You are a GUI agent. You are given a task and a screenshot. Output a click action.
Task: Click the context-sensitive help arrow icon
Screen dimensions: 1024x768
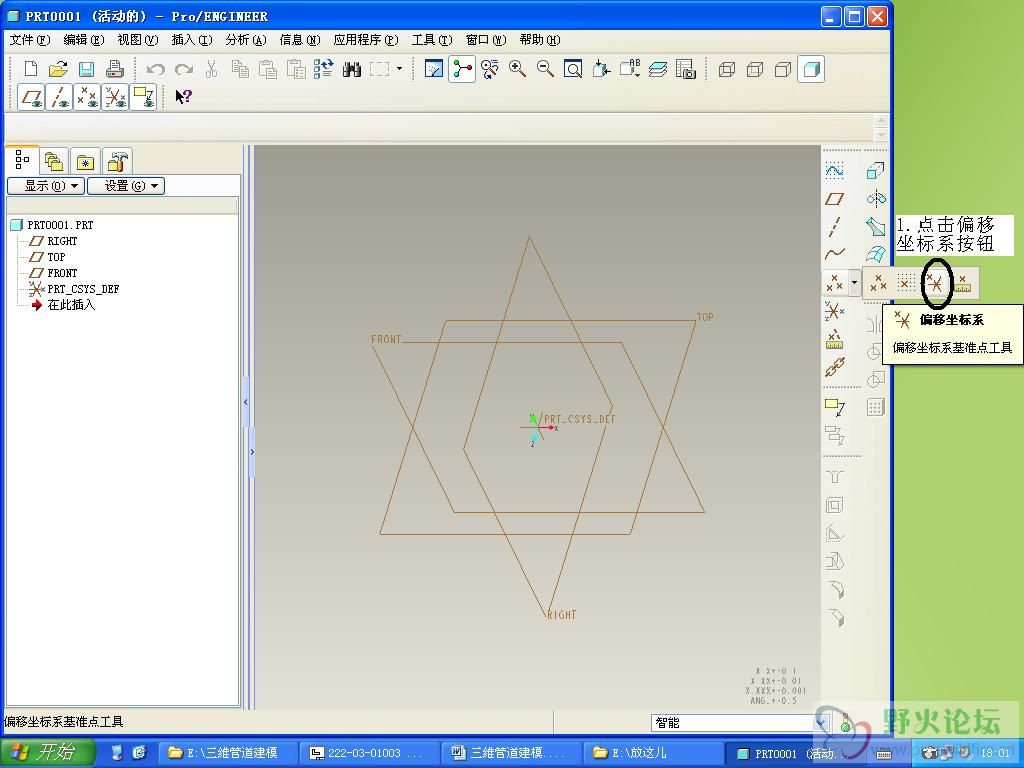184,97
